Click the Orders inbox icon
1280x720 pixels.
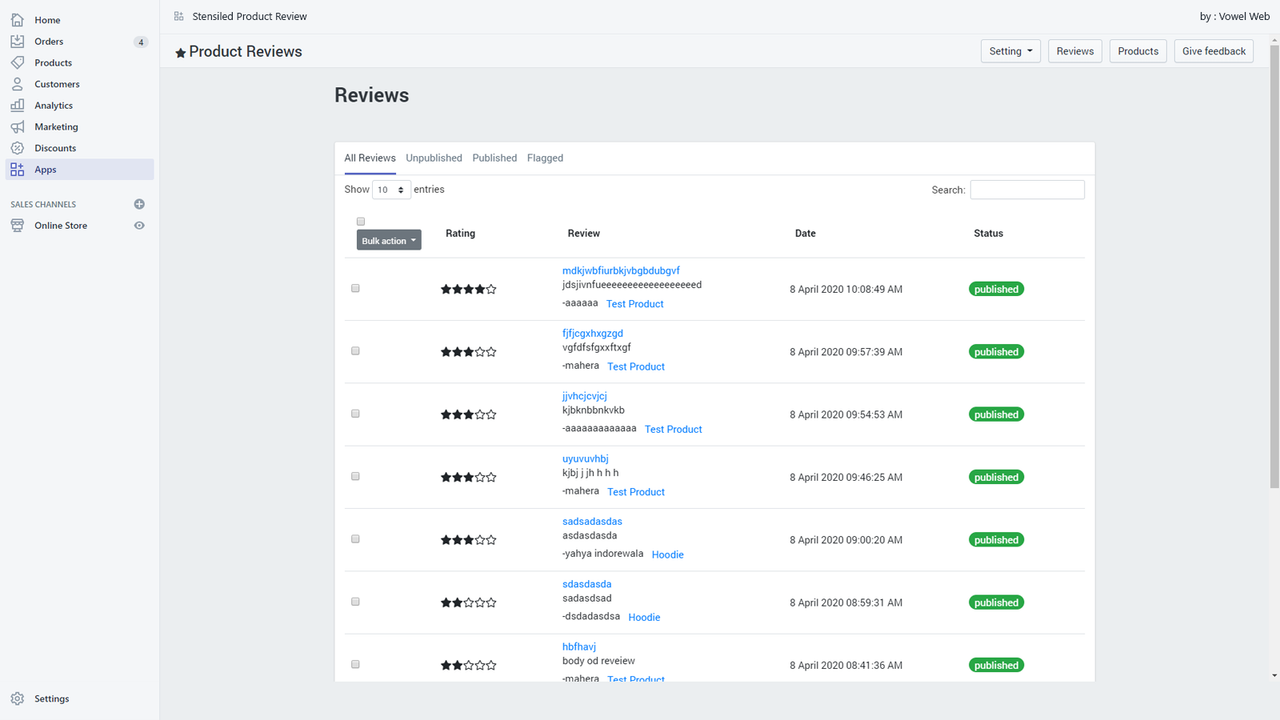(17, 41)
